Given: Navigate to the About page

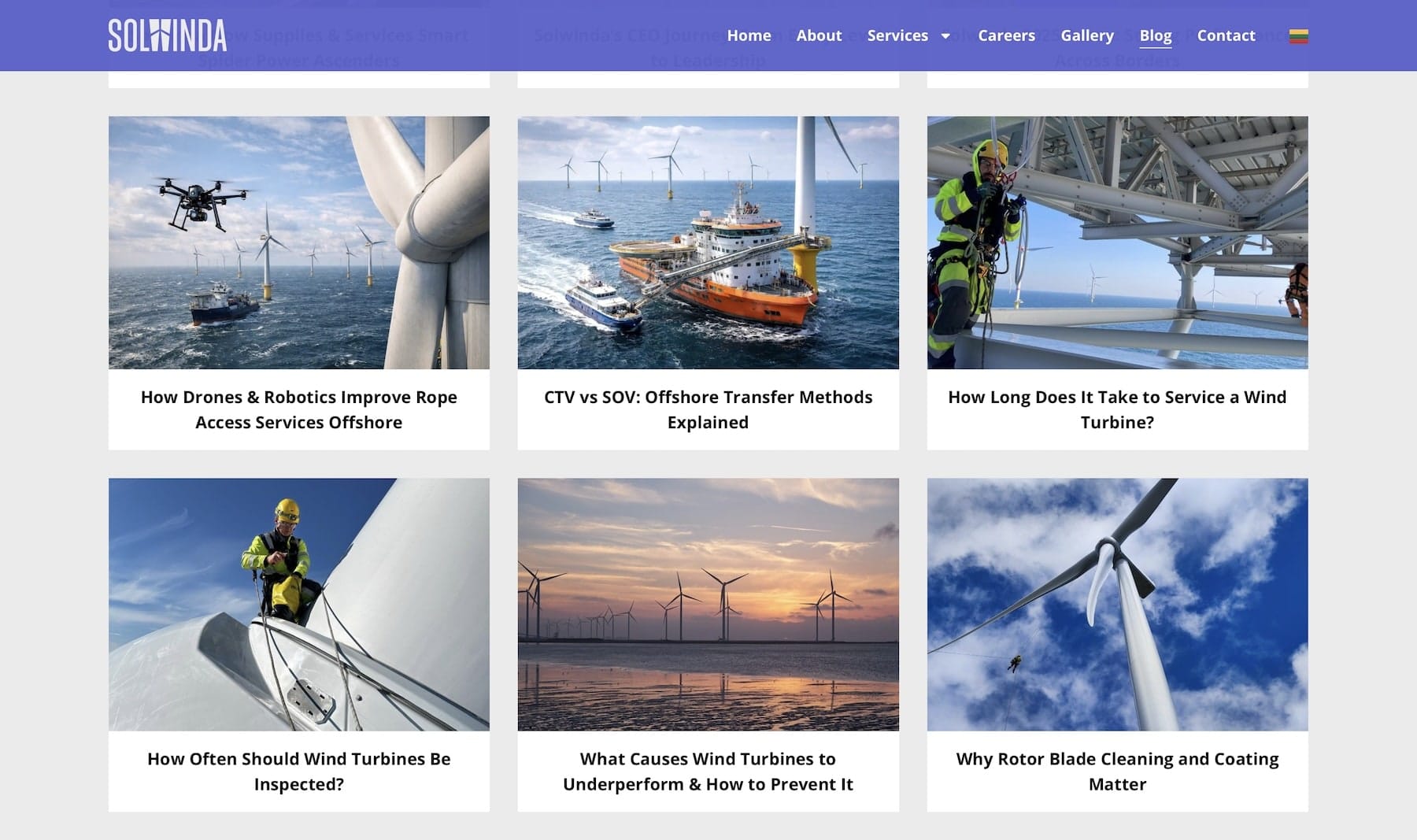Looking at the screenshot, I should click(819, 35).
